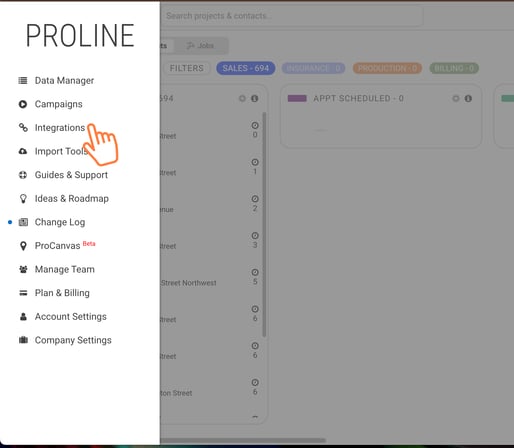Image resolution: width=514 pixels, height=448 pixels.
Task: Click the Campaigns play-circle icon
Action: 23,104
